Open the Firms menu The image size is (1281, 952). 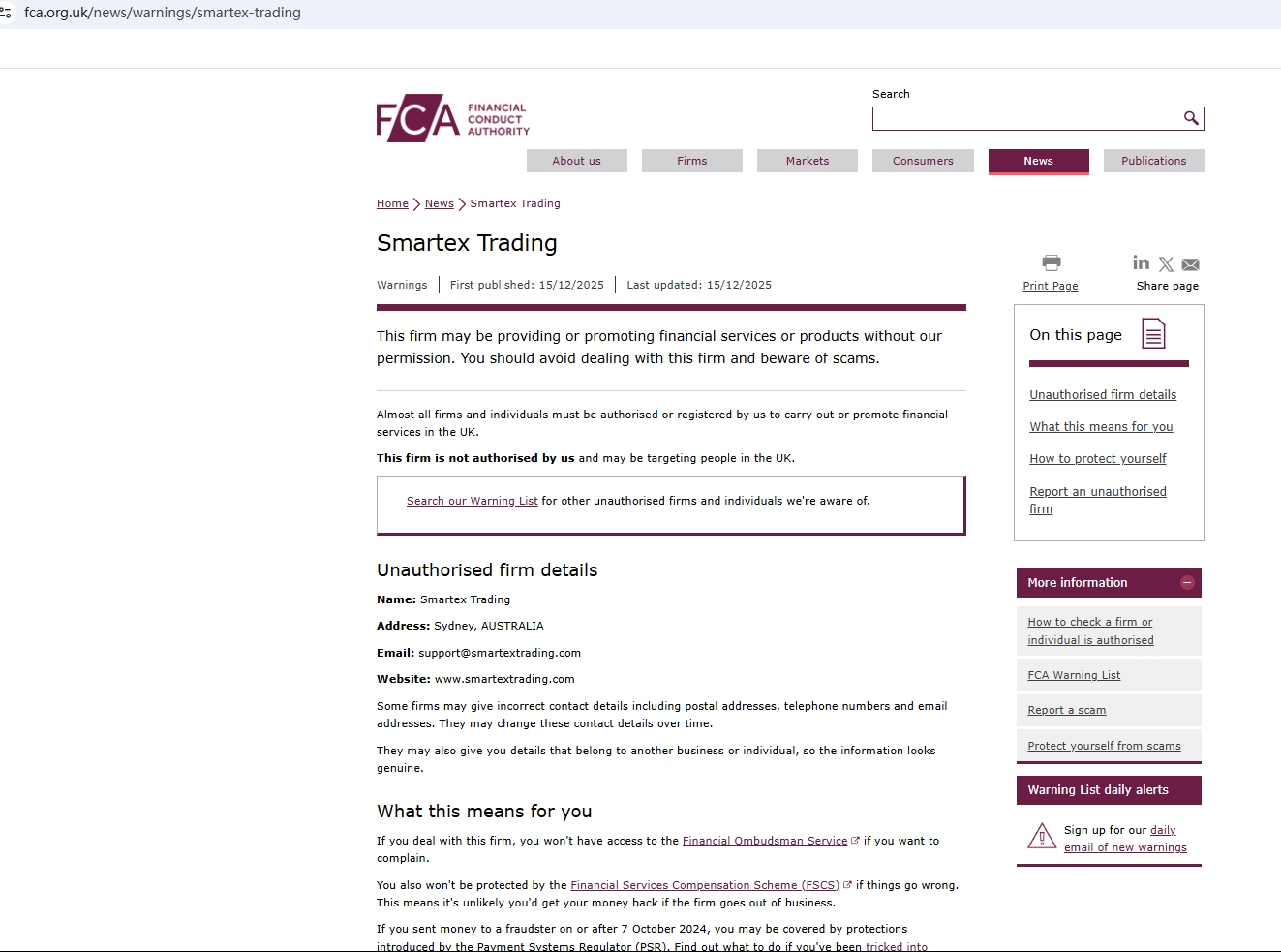point(692,161)
